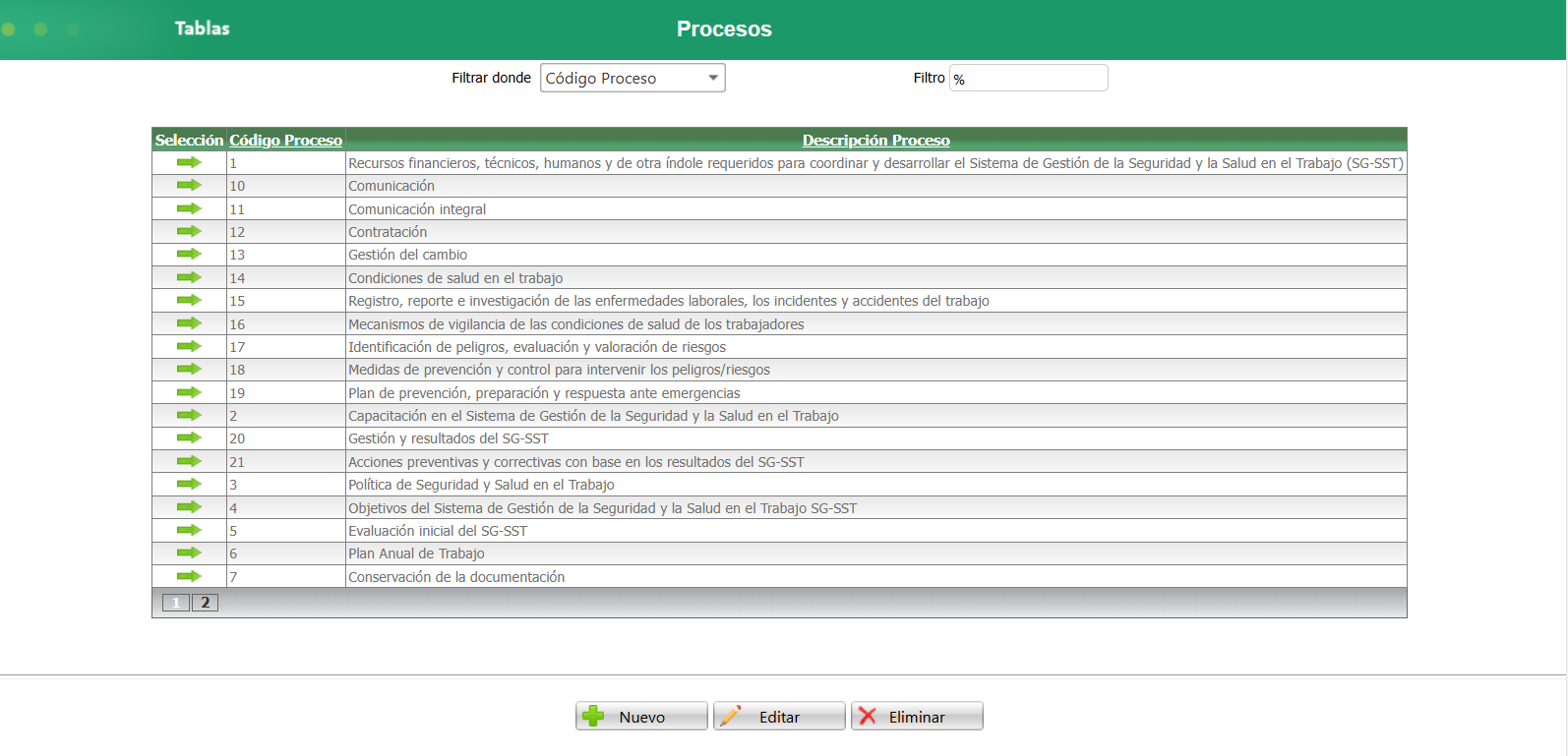Choose the Contratación row arrow
The height and width of the screenshot is (756, 1568).
point(189,231)
